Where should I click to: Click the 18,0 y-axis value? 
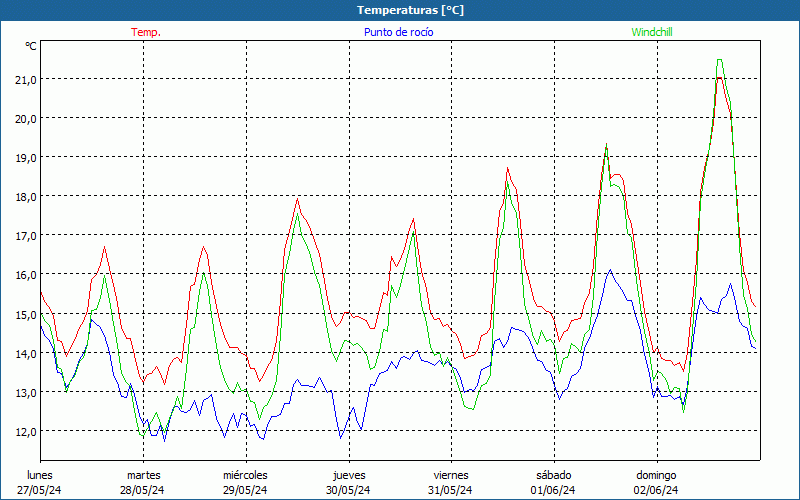pos(26,196)
